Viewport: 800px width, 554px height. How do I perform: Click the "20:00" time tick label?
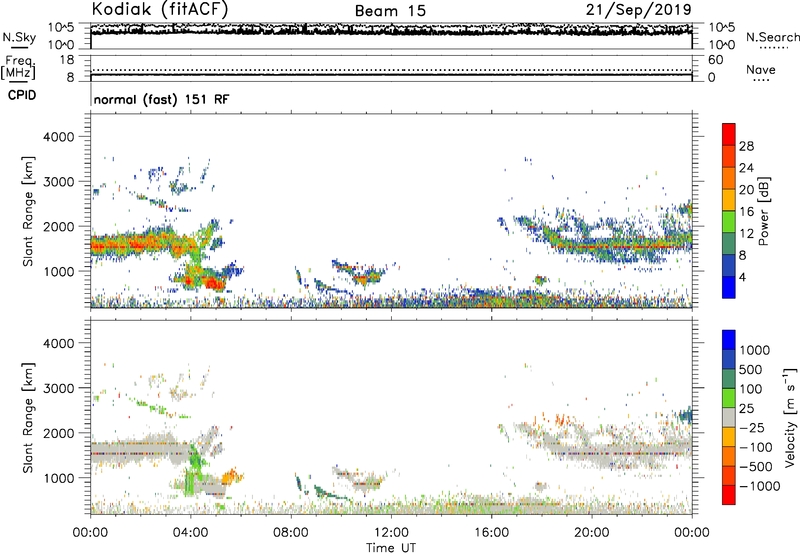pyautogui.click(x=591, y=533)
